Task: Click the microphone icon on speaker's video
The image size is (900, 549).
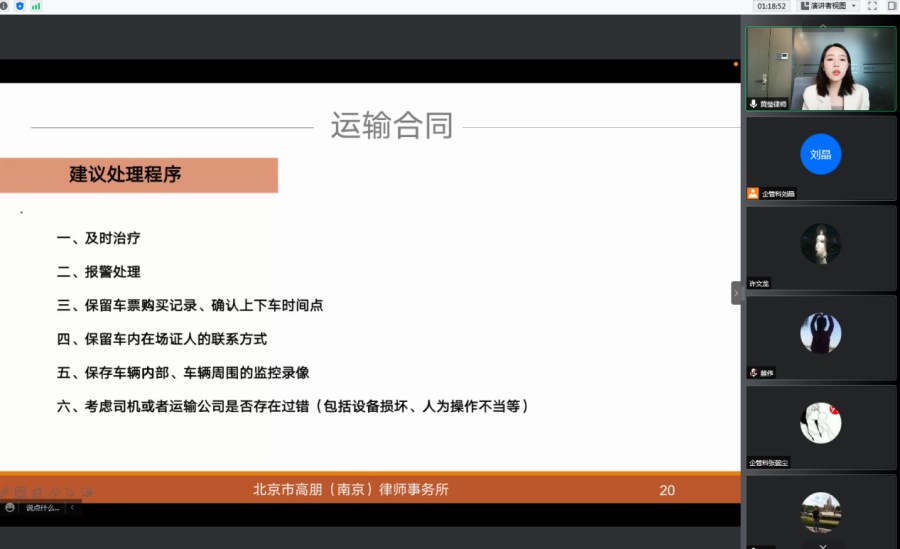Action: coord(753,104)
